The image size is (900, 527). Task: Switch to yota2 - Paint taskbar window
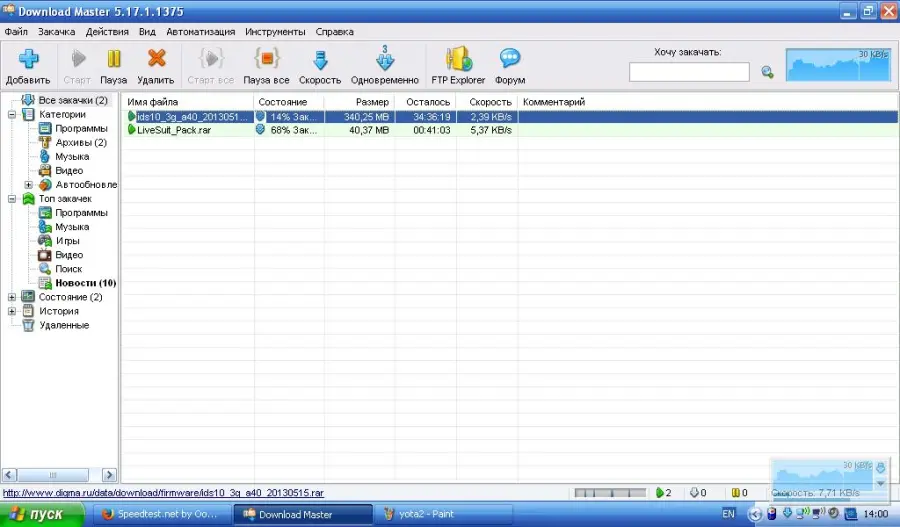point(444,514)
